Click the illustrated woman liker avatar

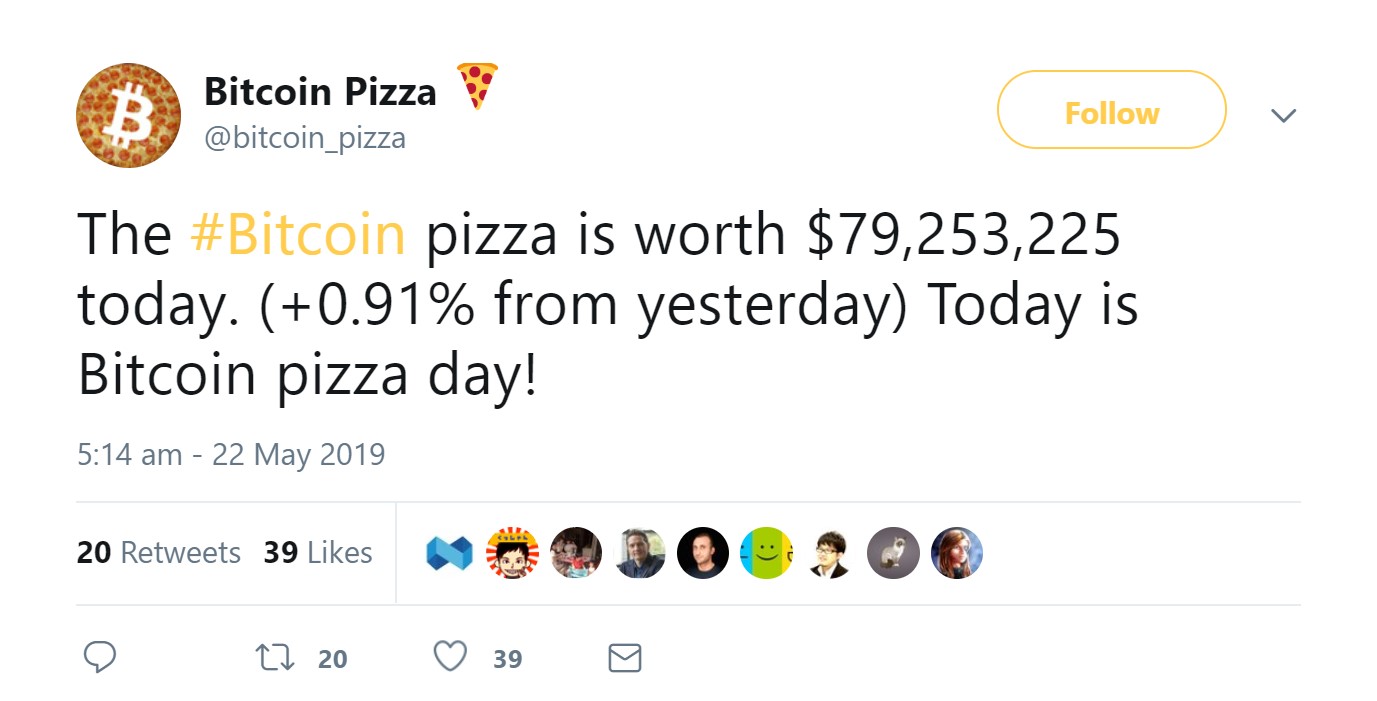(x=957, y=553)
